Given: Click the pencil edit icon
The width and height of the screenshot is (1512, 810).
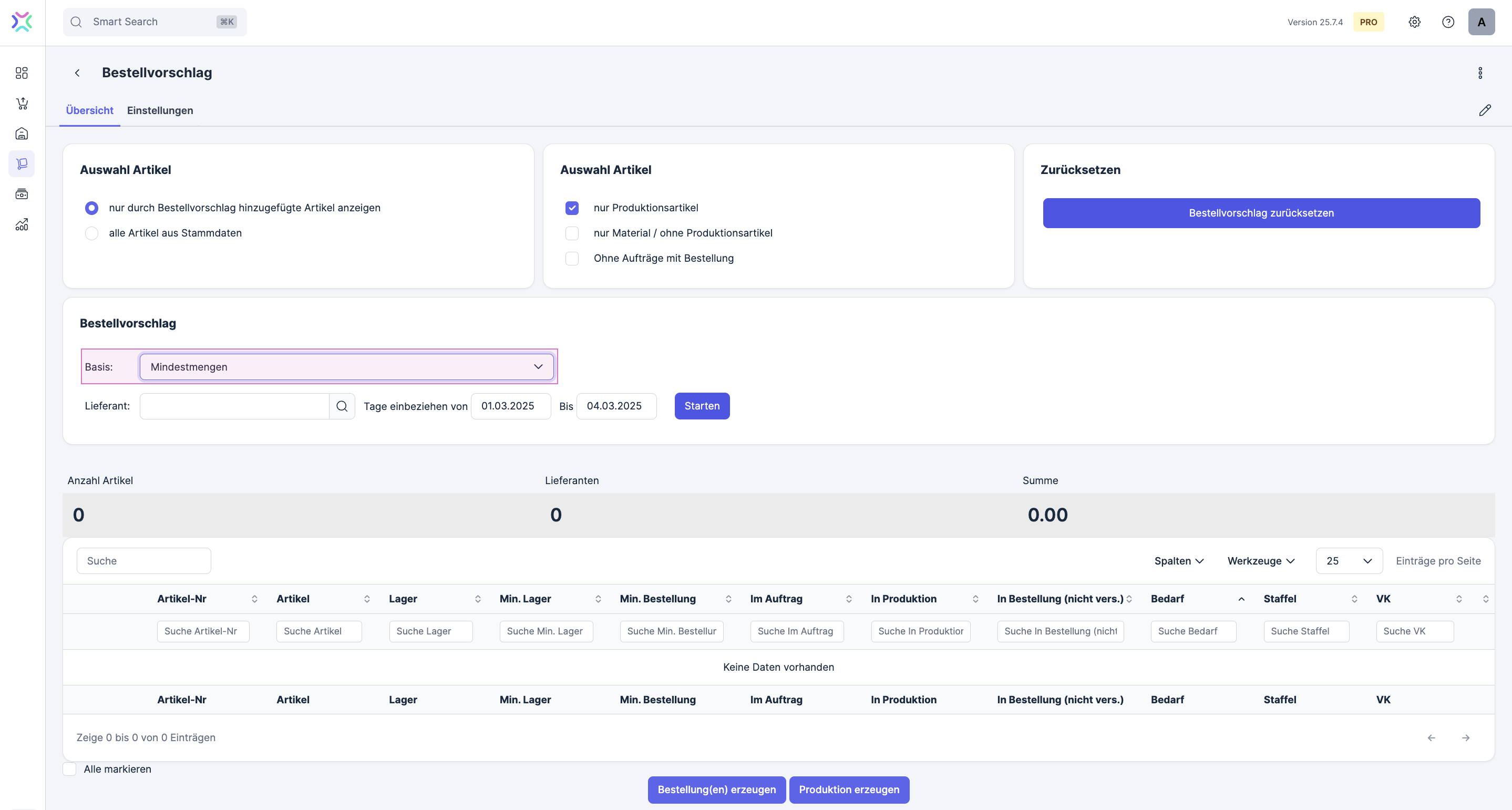Looking at the screenshot, I should point(1485,110).
